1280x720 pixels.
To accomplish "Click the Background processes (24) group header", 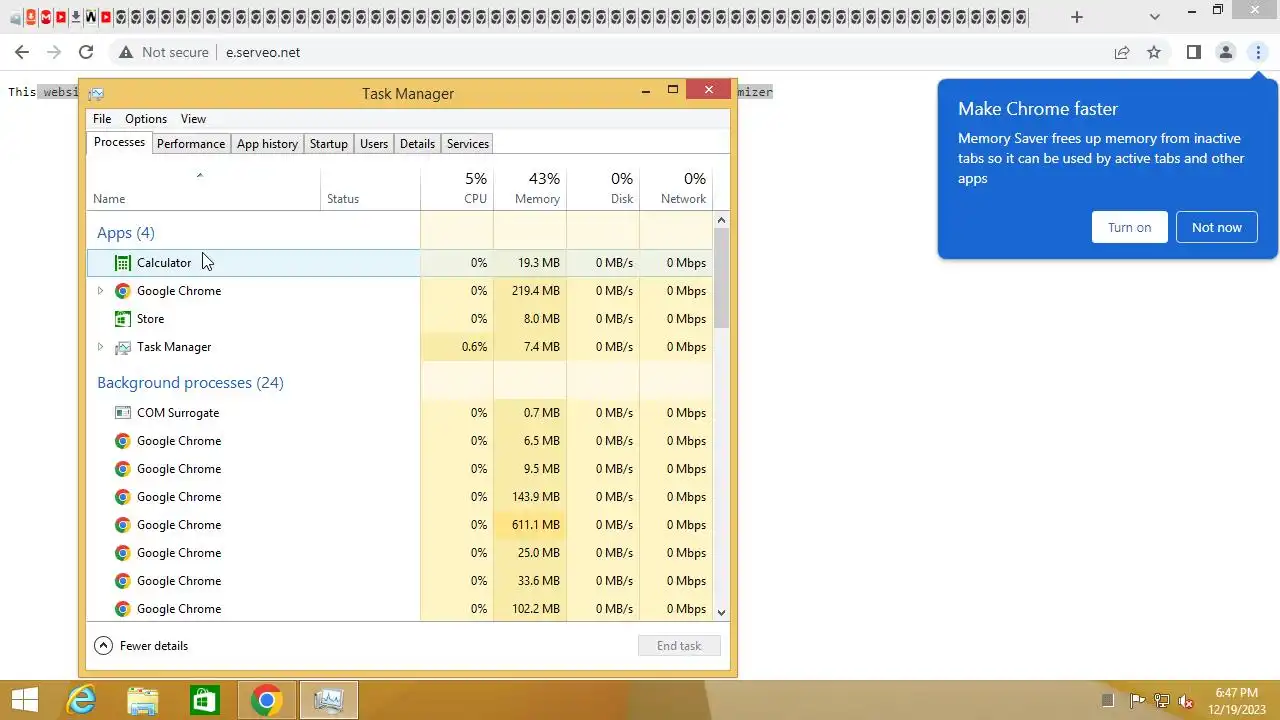I will click(190, 383).
